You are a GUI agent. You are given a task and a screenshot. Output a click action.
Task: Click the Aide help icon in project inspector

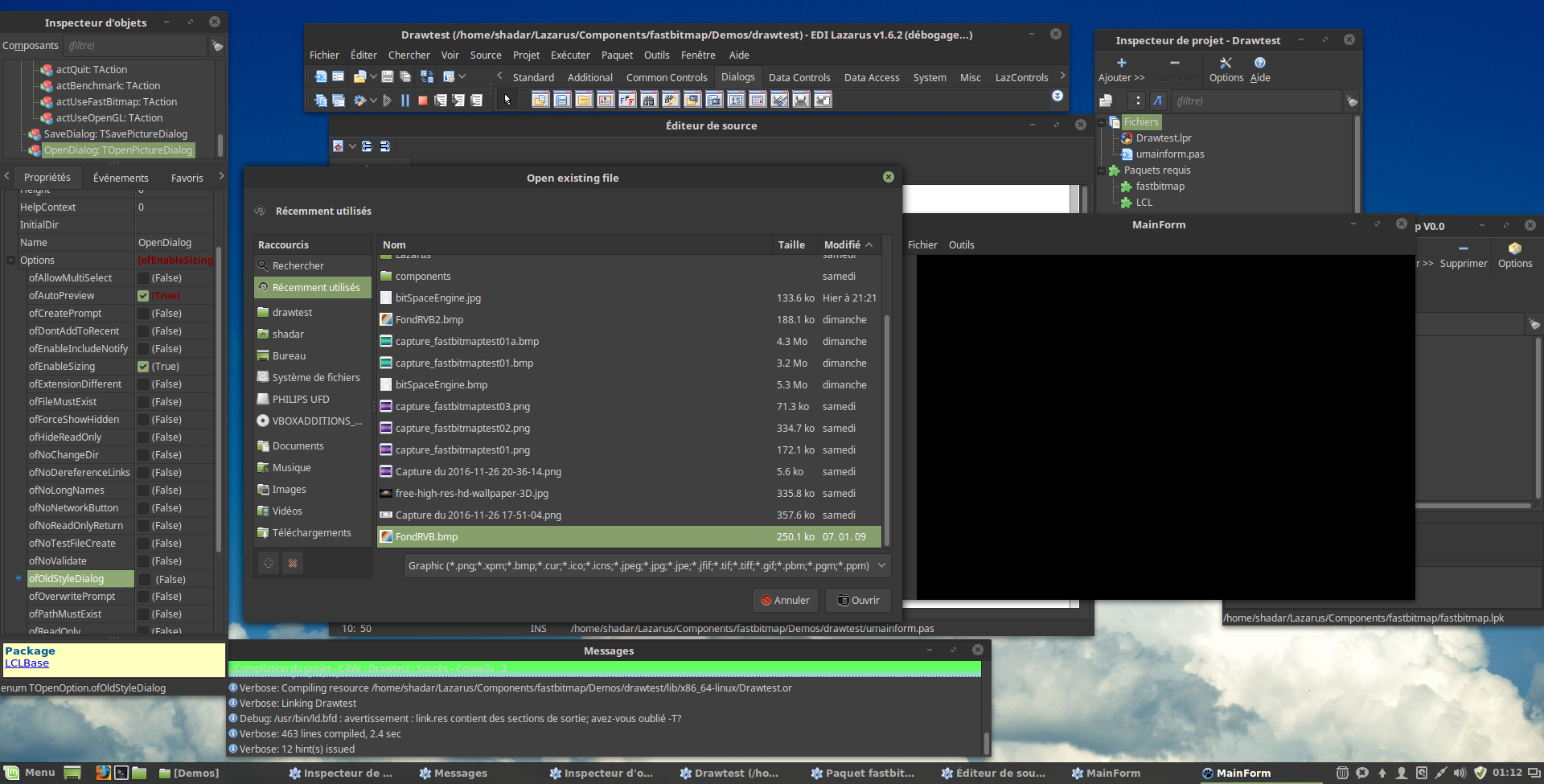(x=1260, y=63)
